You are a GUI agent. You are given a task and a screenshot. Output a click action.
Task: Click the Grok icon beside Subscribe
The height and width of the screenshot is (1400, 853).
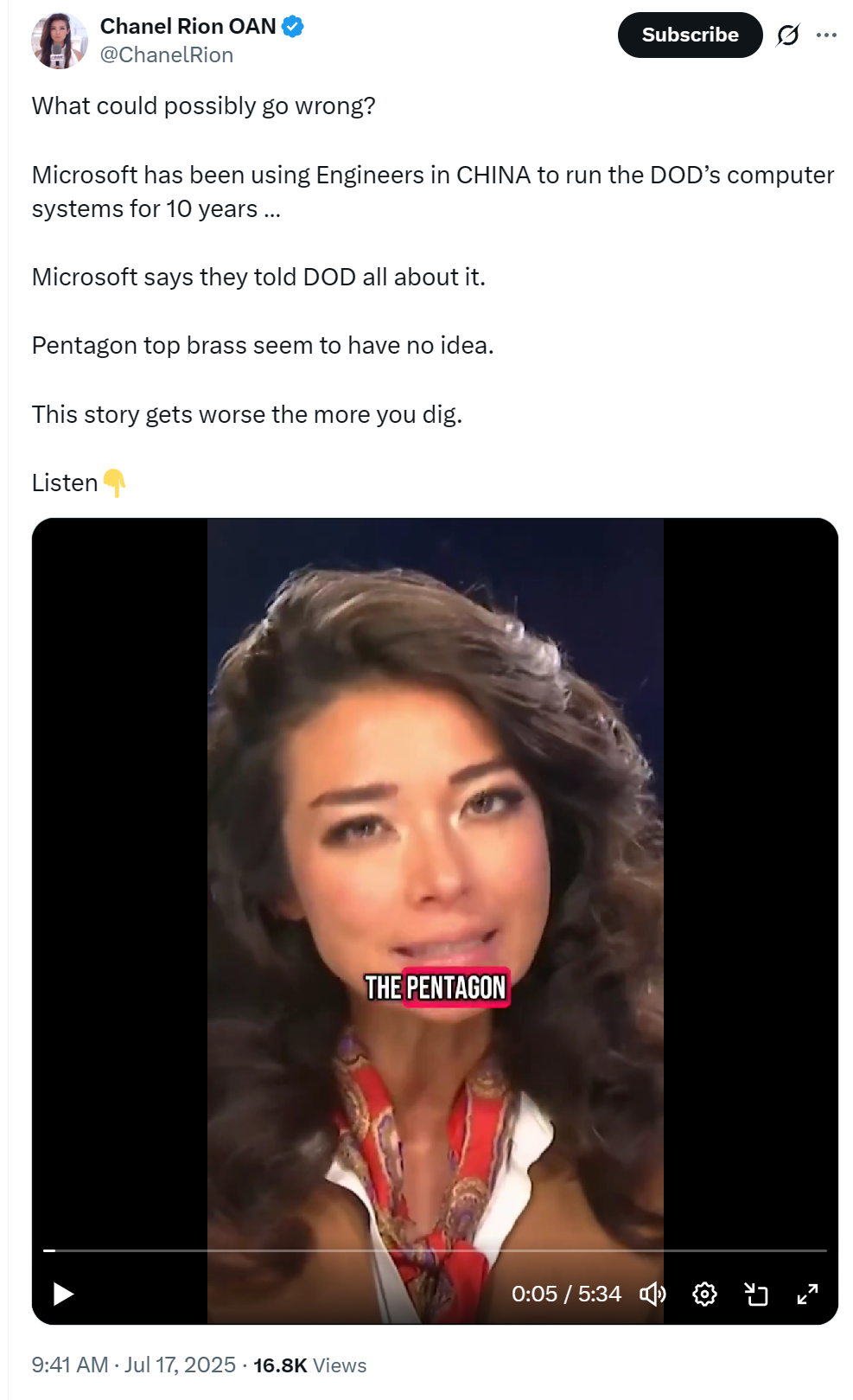(787, 35)
